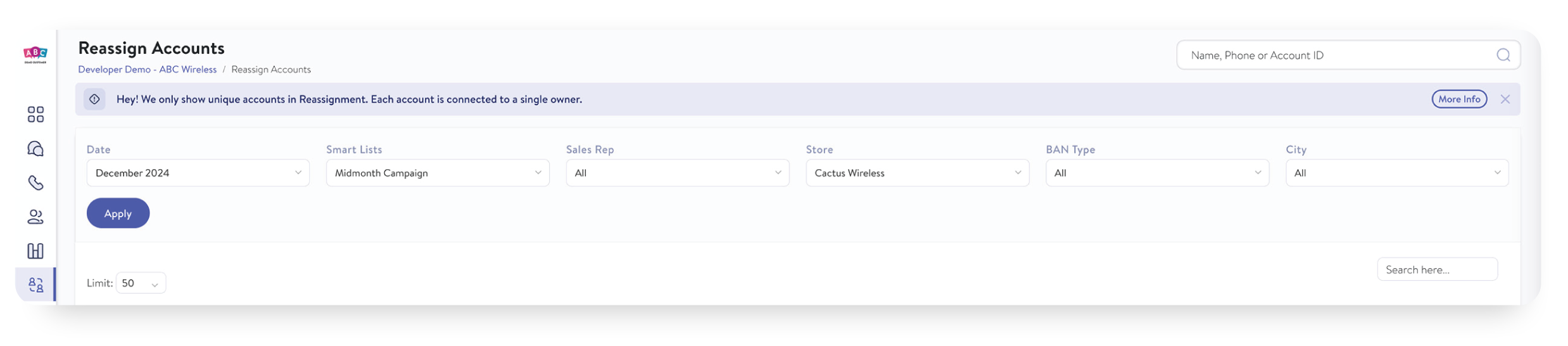1568x346 pixels.
Task: Open the BAN Type dropdown
Action: click(x=1157, y=173)
